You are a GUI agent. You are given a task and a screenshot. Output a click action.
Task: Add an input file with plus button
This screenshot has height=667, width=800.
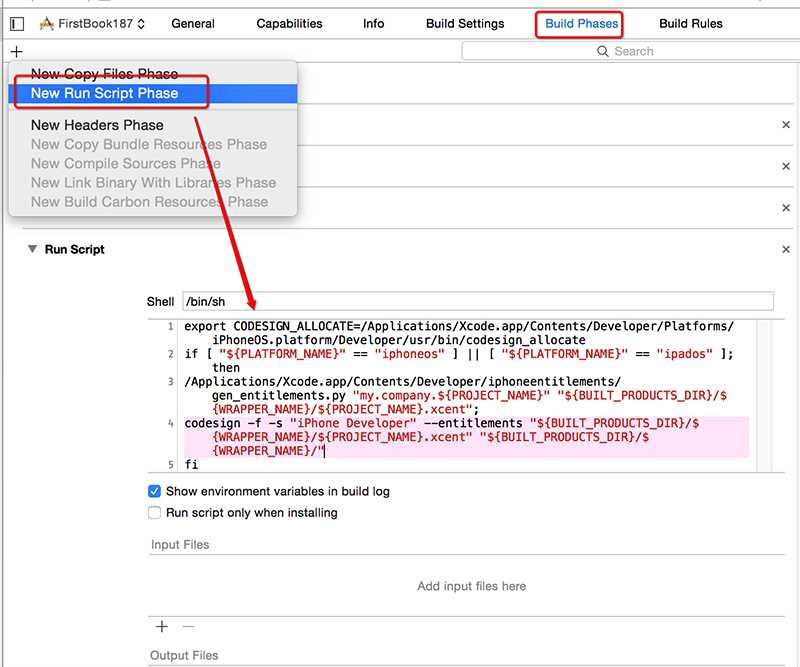click(x=162, y=627)
